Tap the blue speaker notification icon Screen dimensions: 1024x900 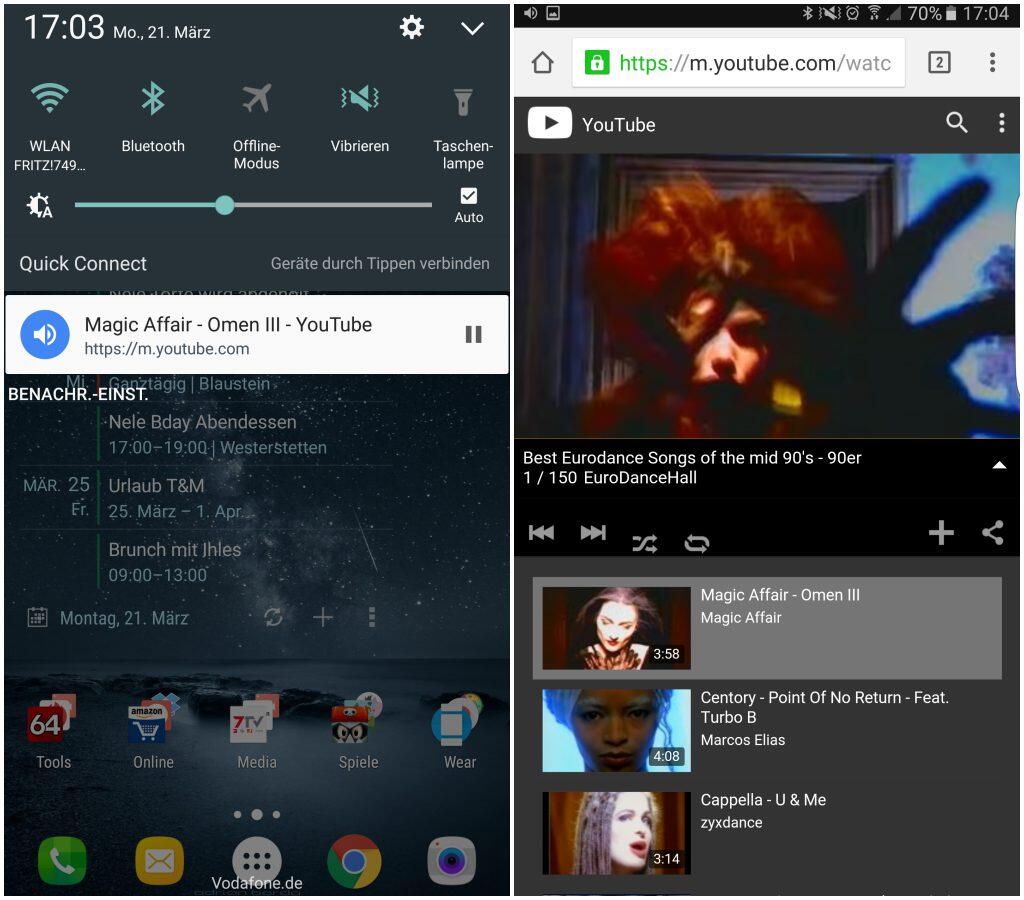click(x=45, y=334)
